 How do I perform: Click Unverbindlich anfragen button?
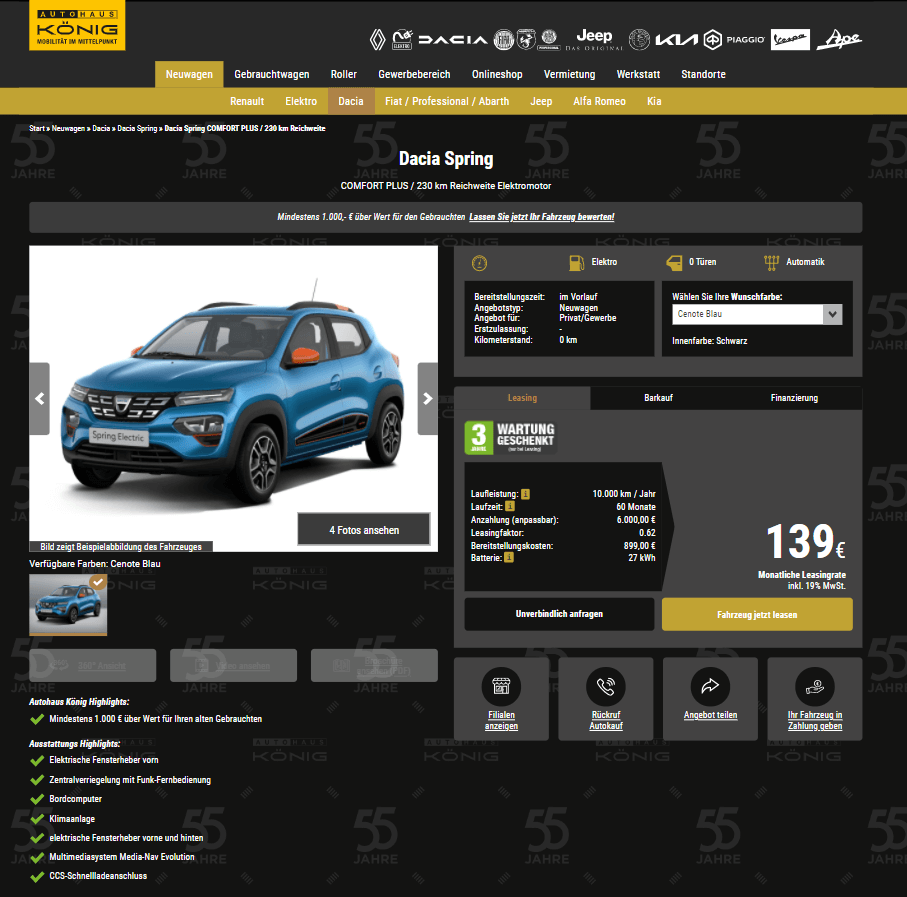point(559,614)
